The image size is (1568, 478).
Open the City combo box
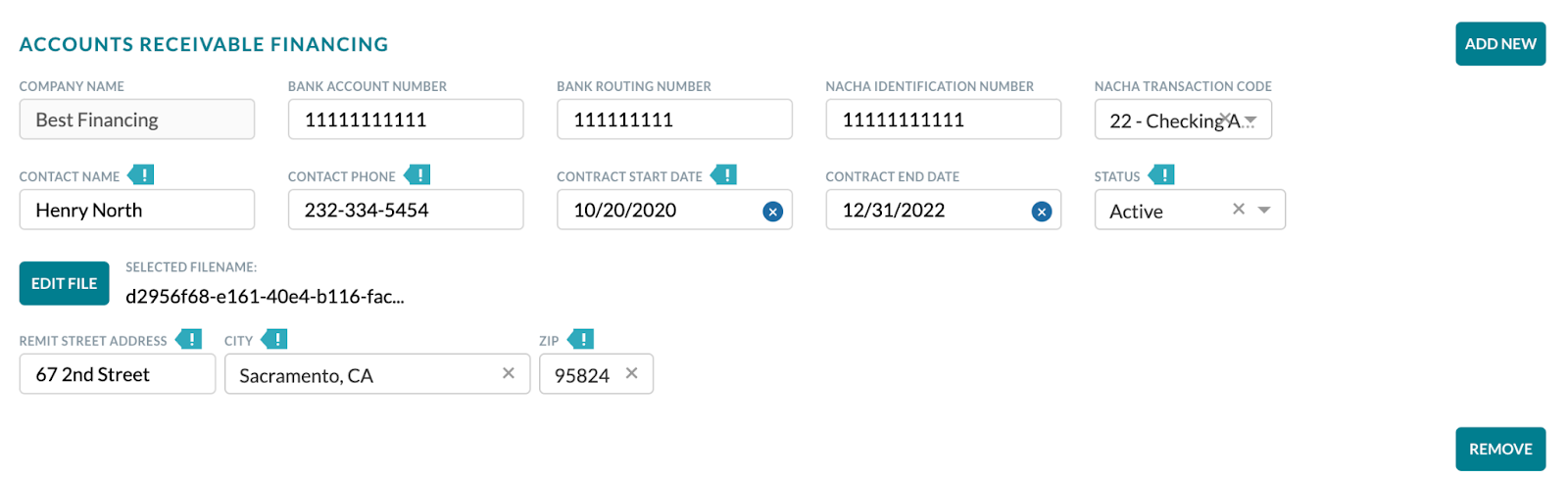(377, 374)
